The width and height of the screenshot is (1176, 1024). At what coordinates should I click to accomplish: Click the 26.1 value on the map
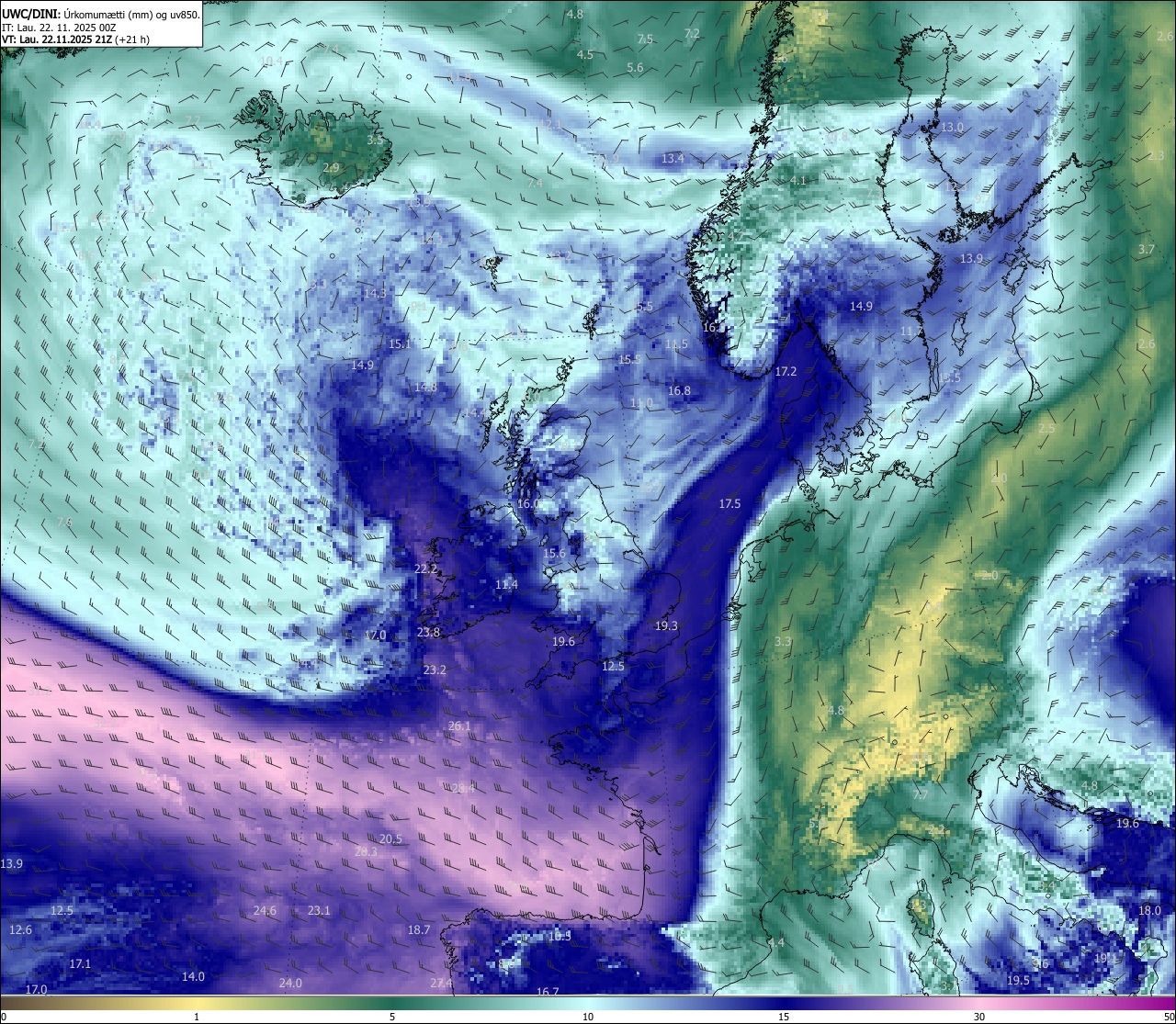pos(459,726)
